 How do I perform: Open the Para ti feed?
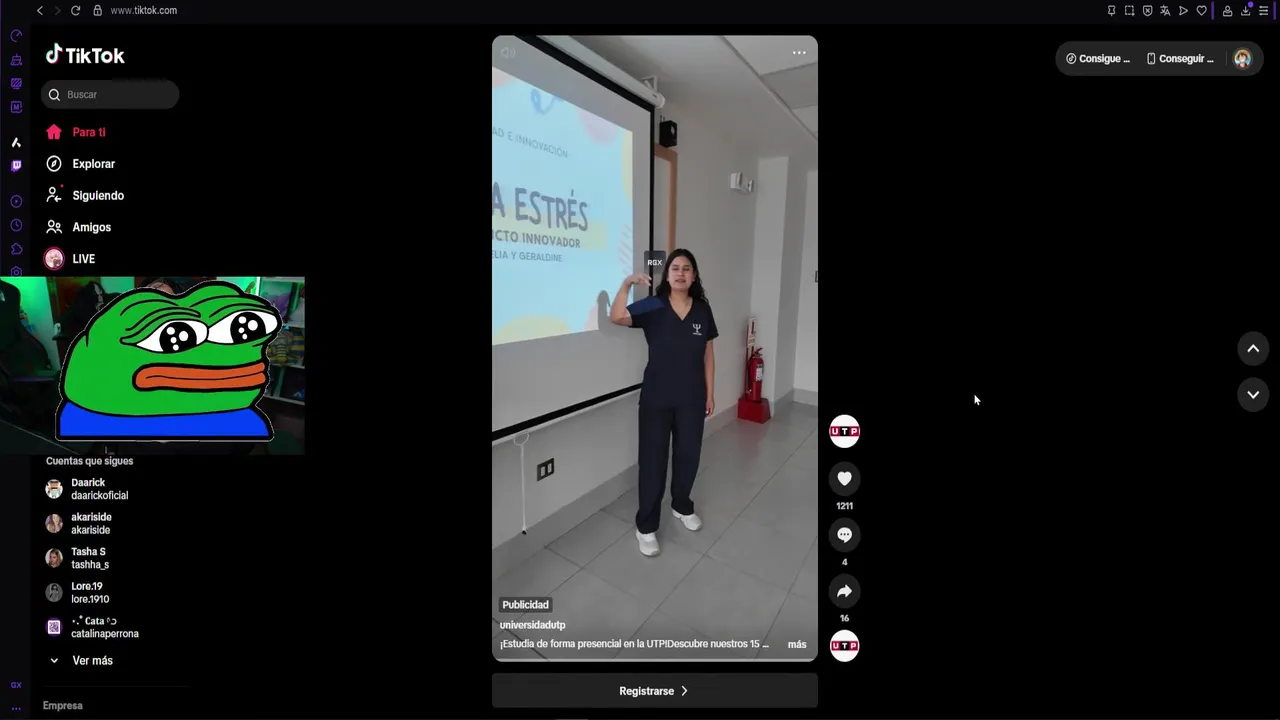pos(76,132)
